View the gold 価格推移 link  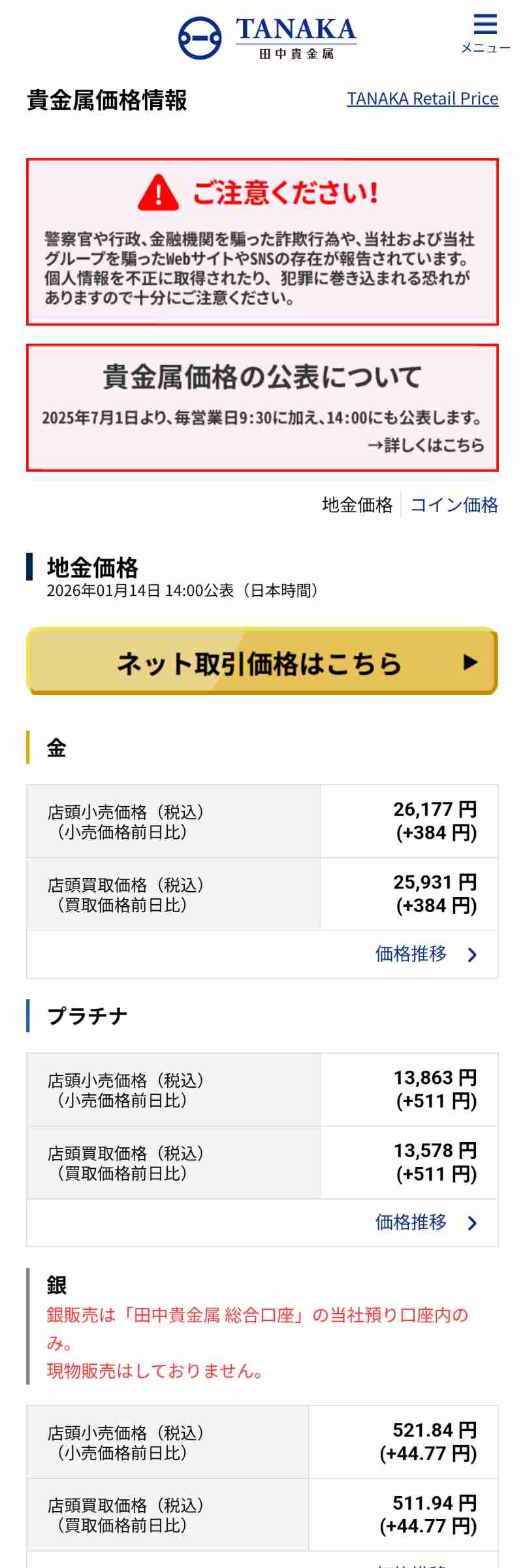click(411, 955)
